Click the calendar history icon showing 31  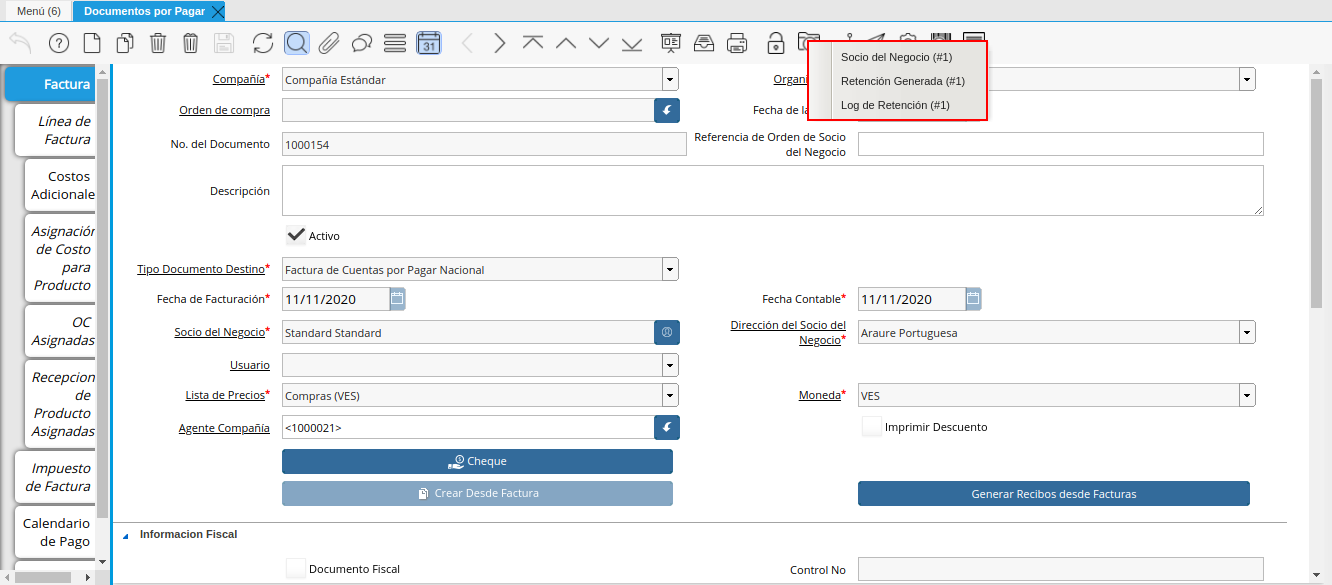[x=428, y=43]
